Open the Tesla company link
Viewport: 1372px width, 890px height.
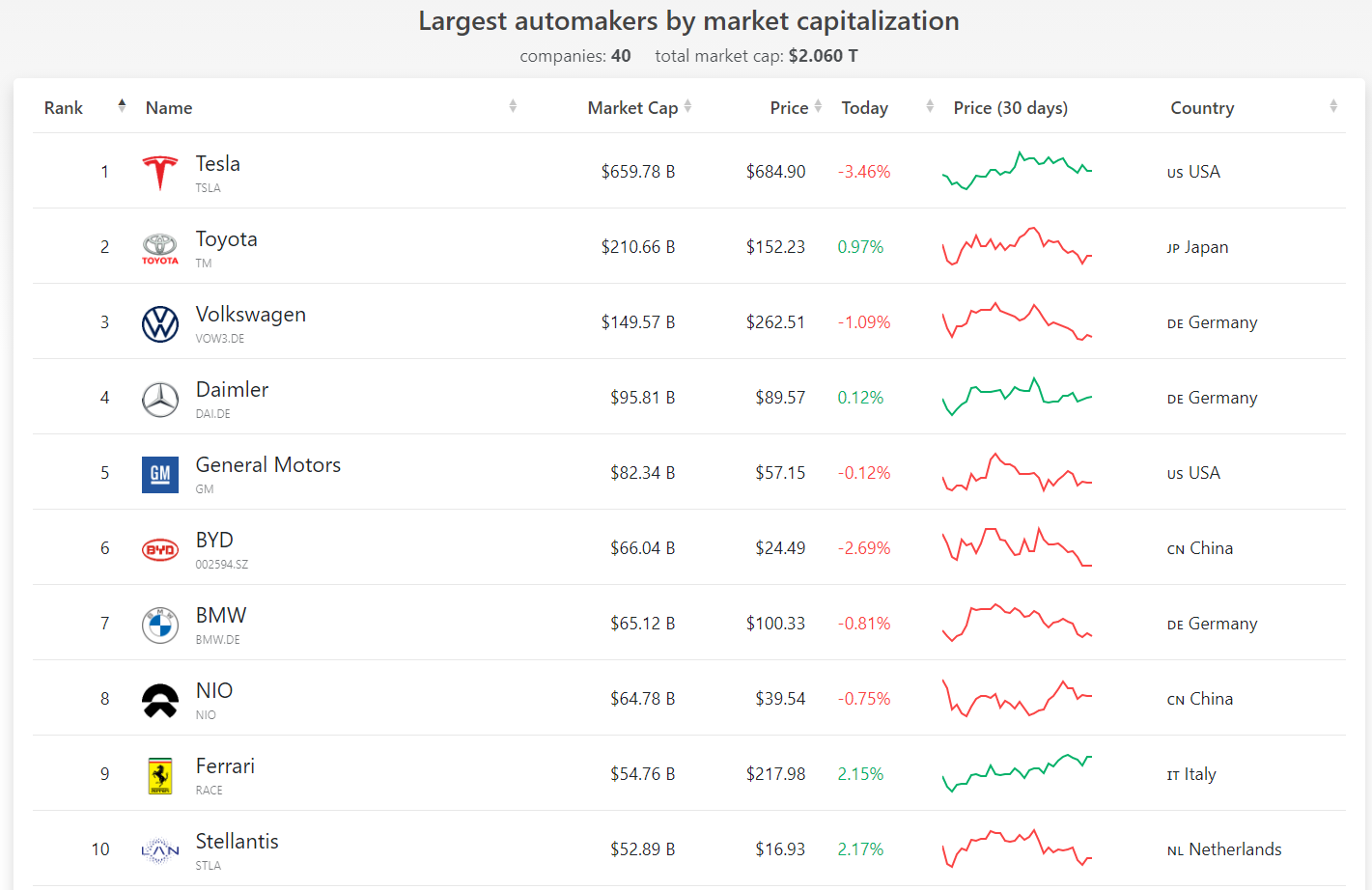[x=218, y=164]
